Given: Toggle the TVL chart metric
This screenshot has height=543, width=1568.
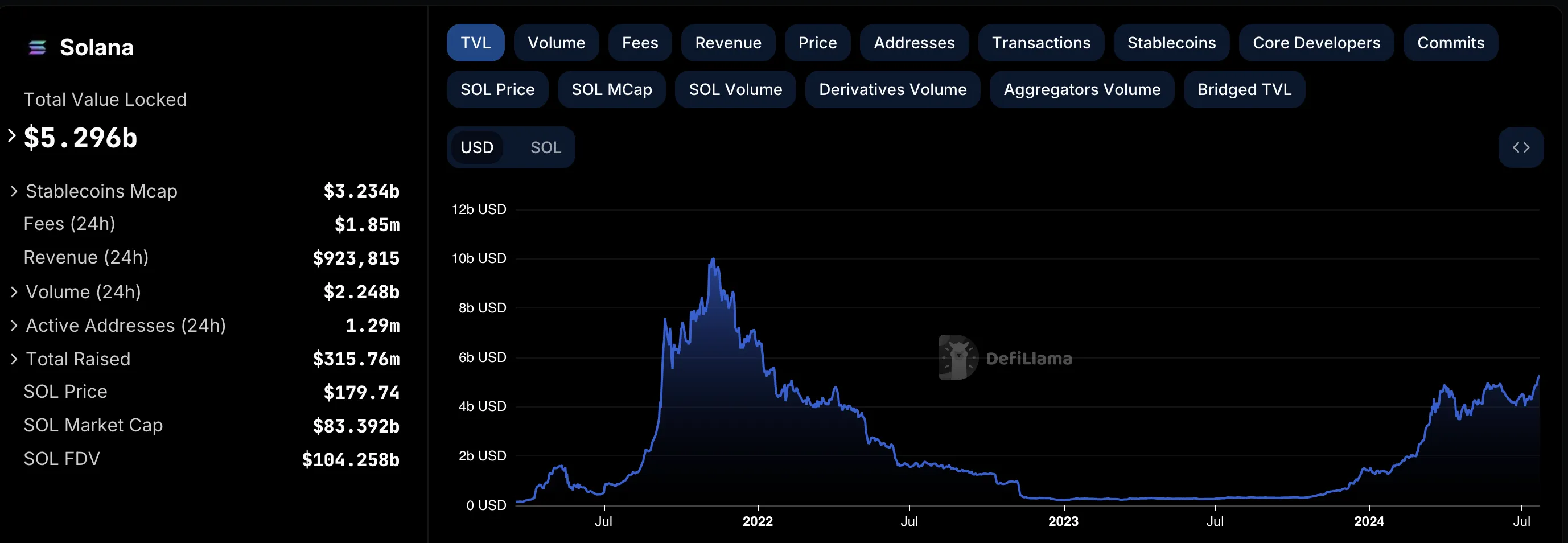Looking at the screenshot, I should [475, 43].
